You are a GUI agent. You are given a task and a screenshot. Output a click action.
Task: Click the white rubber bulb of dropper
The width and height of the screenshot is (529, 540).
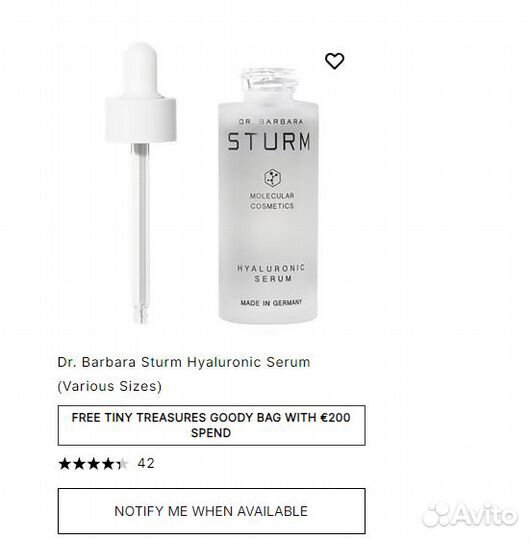coord(141,71)
